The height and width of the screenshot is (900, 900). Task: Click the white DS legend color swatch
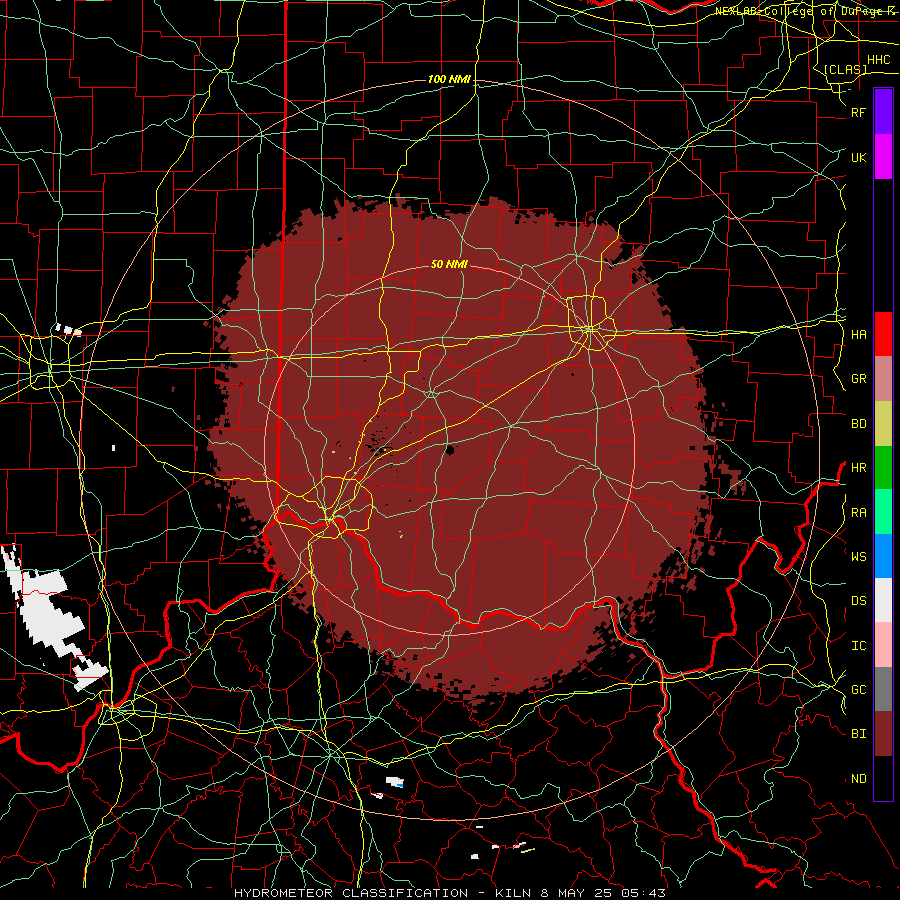[883, 600]
